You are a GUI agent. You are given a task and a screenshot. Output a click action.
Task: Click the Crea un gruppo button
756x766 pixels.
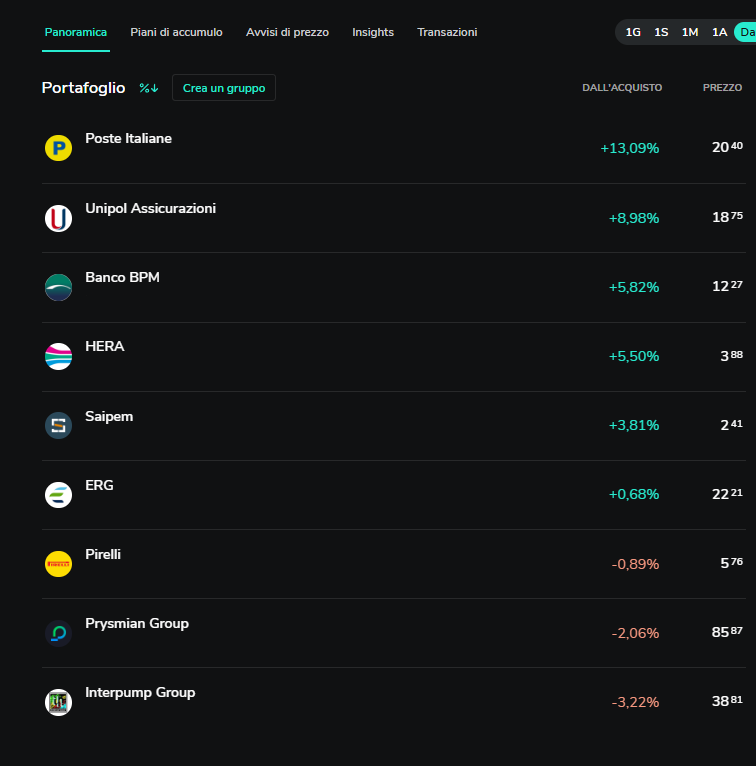pos(224,88)
